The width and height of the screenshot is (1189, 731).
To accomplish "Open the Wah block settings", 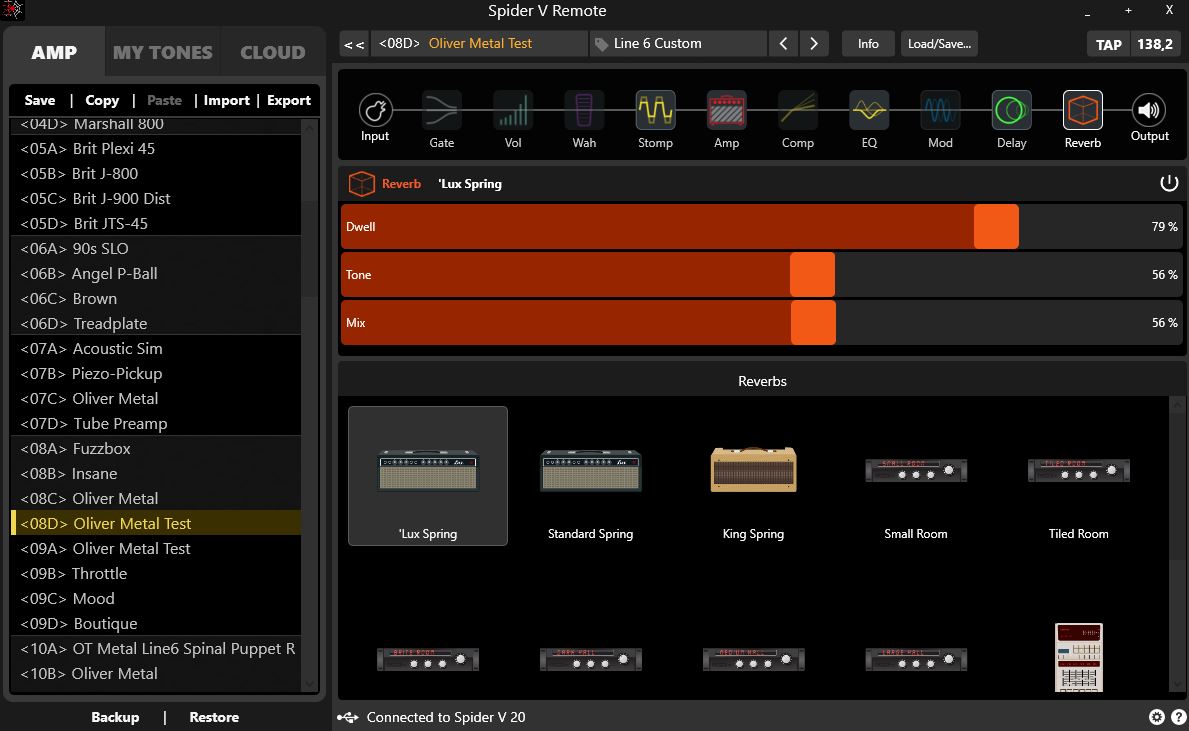I will coord(584,119).
